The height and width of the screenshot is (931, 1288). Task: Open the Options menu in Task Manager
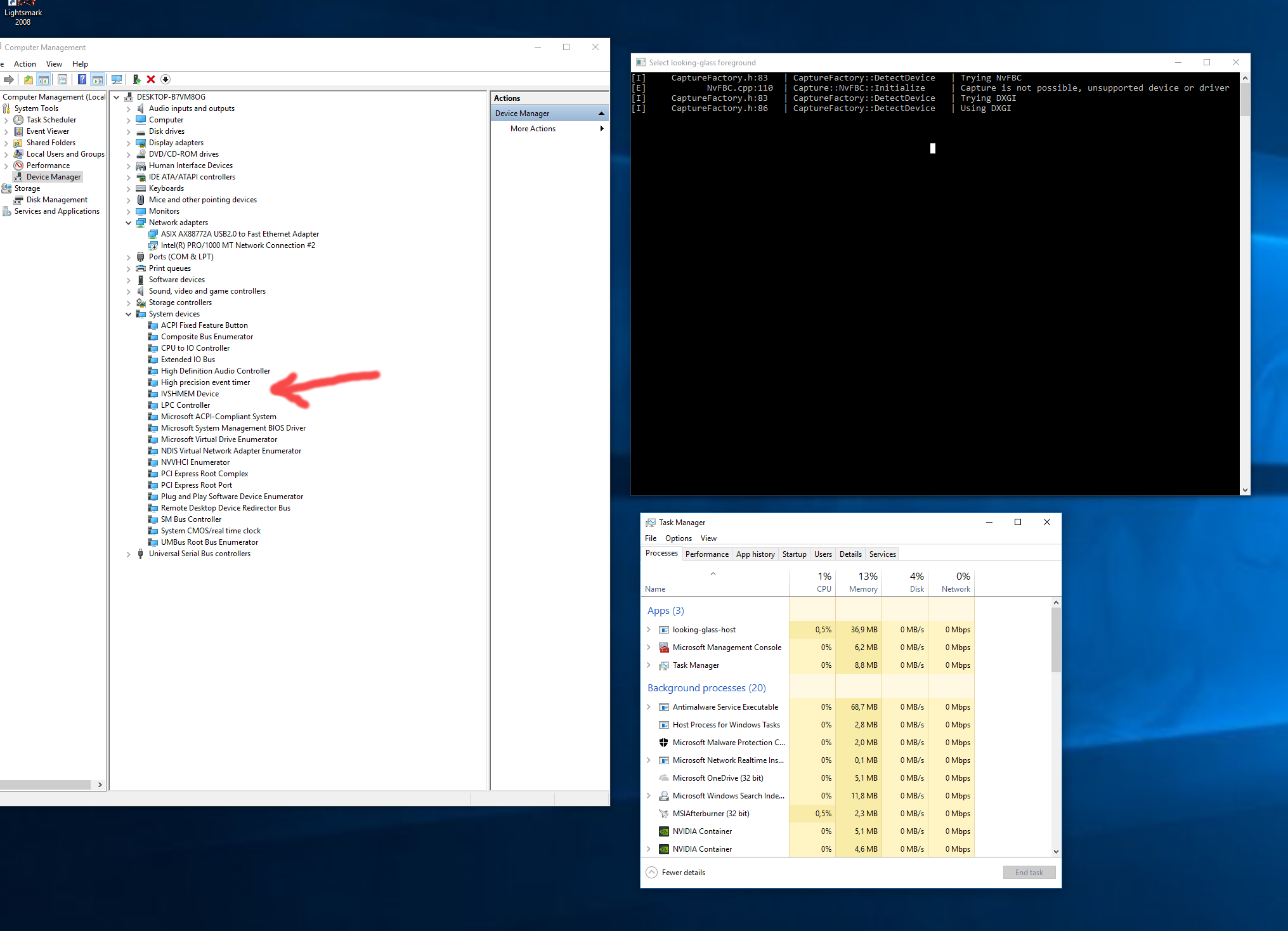678,538
